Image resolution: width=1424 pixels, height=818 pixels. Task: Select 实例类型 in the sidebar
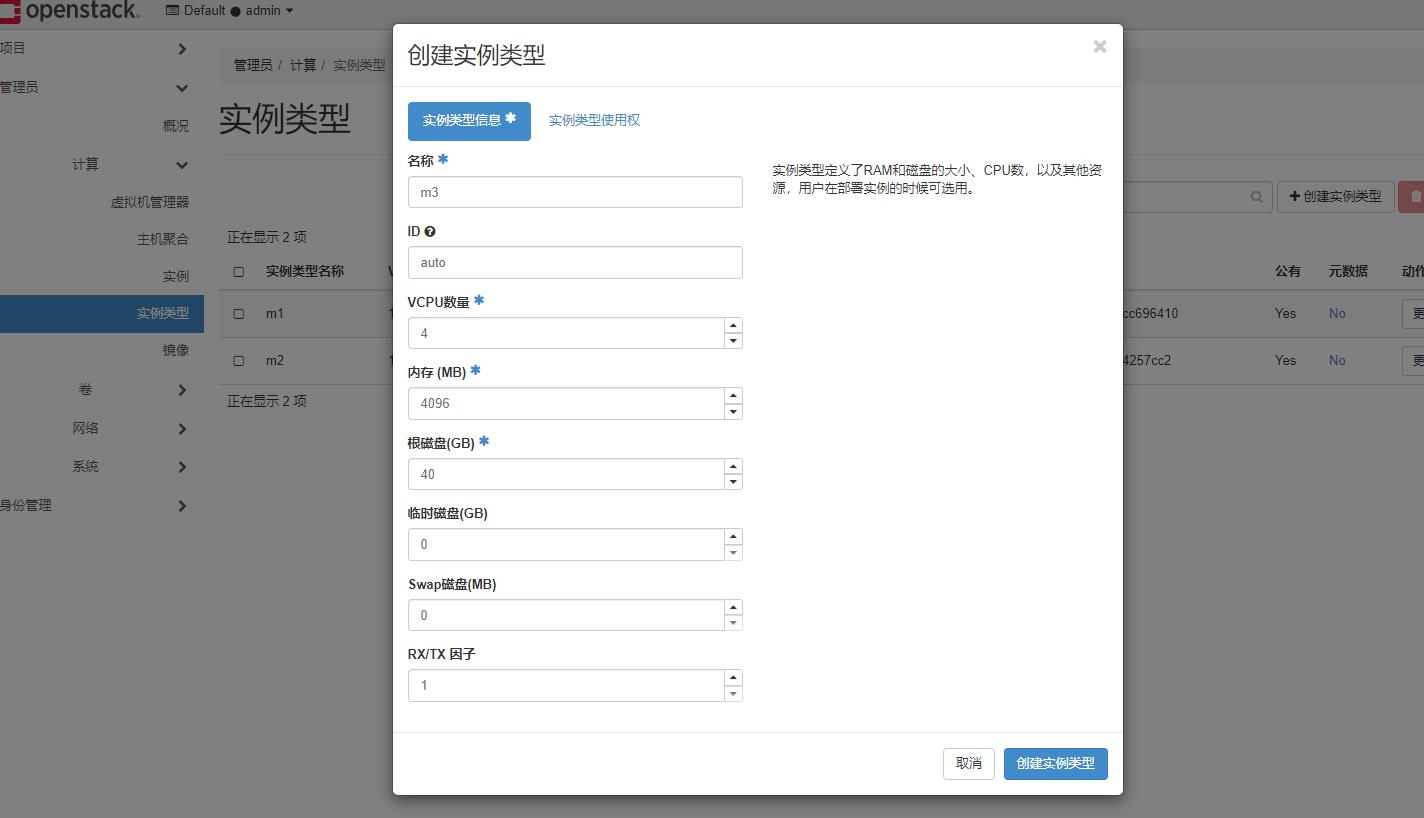point(101,313)
